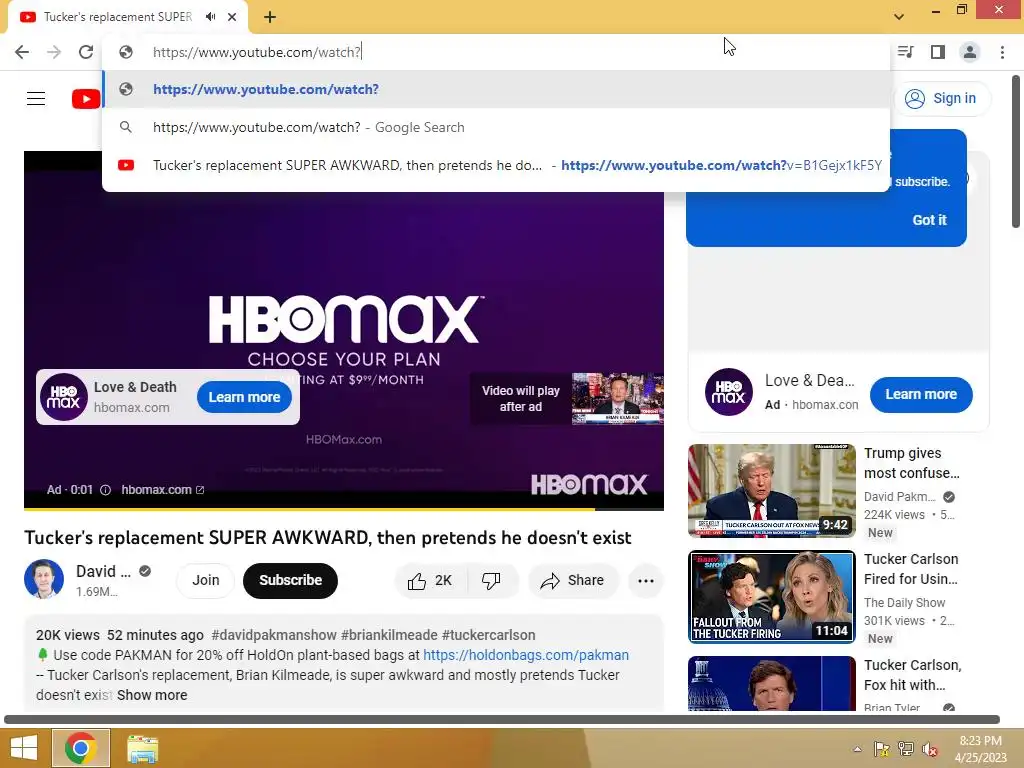Open the Windows Start button
Screen dimensions: 1024x768
pos(24,748)
